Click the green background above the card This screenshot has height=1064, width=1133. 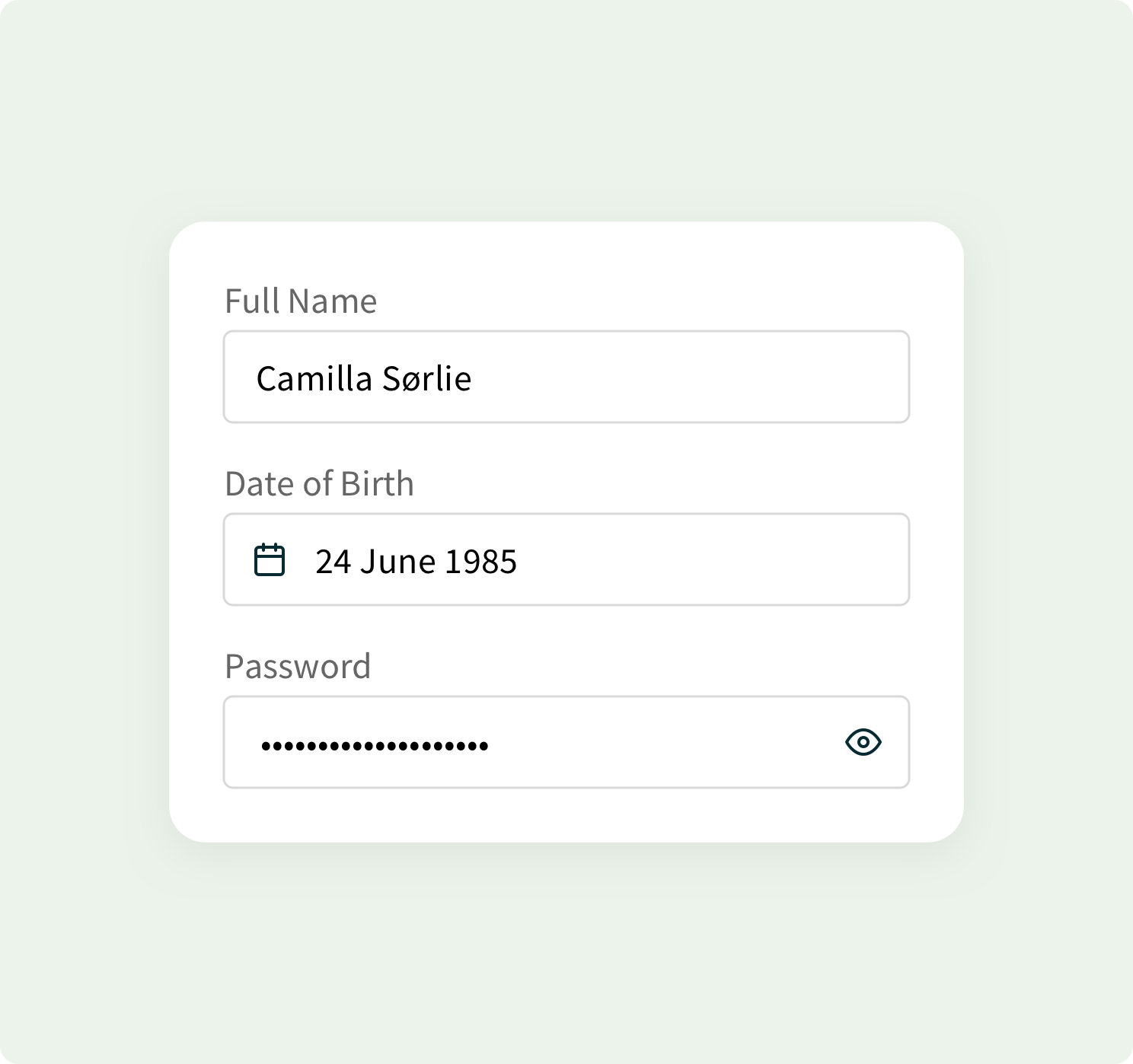click(566, 114)
